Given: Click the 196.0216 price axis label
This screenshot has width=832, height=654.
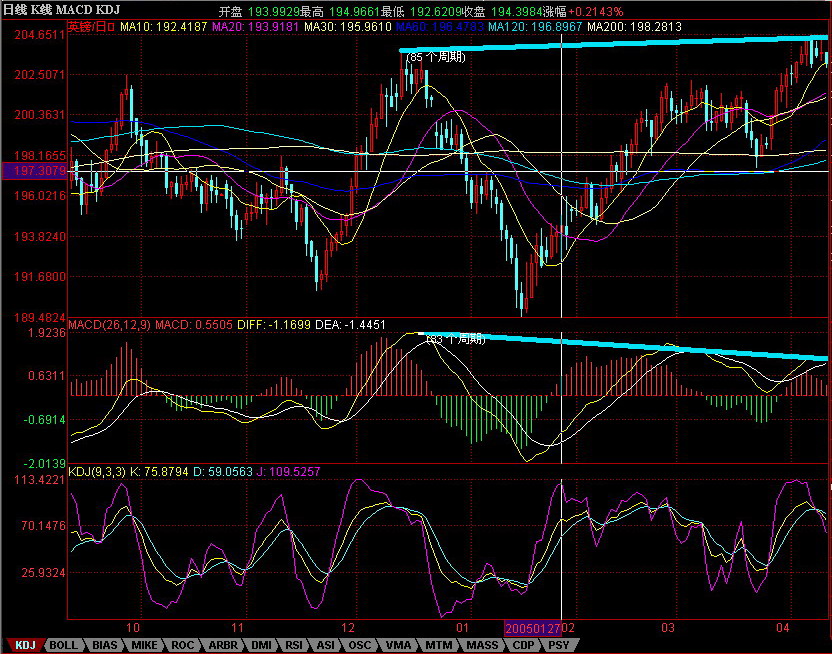Looking at the screenshot, I should point(40,196).
